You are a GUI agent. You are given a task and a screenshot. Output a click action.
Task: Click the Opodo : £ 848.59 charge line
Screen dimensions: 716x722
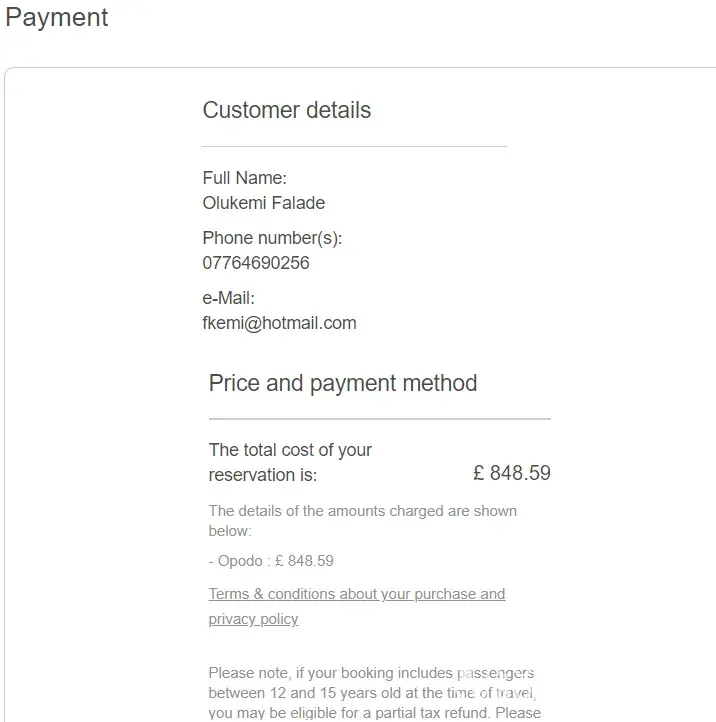(x=271, y=561)
